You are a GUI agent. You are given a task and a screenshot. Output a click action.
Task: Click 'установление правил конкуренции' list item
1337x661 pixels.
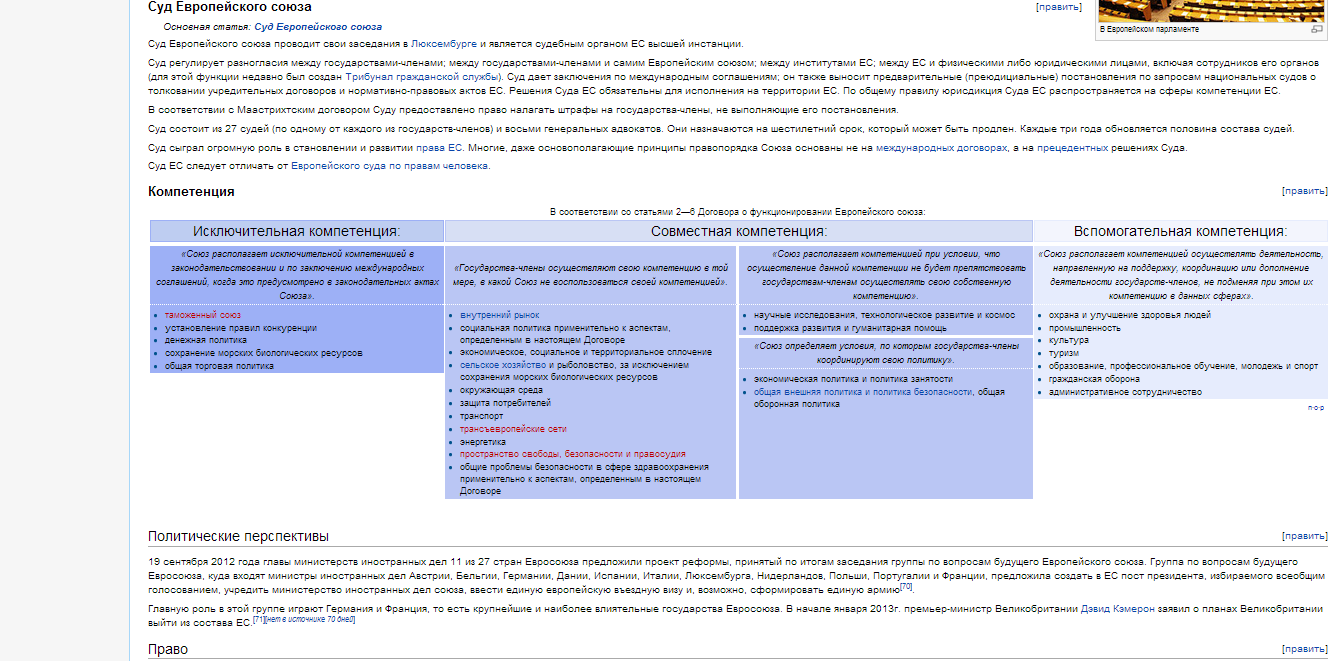coord(241,328)
